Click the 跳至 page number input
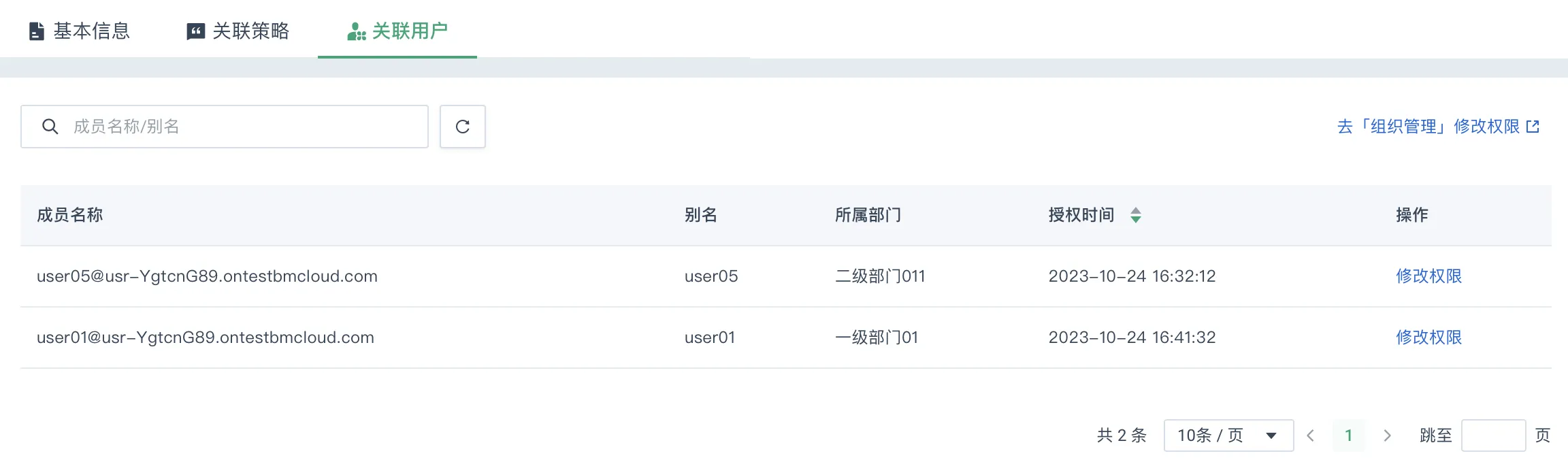1568x460 pixels. click(1493, 436)
